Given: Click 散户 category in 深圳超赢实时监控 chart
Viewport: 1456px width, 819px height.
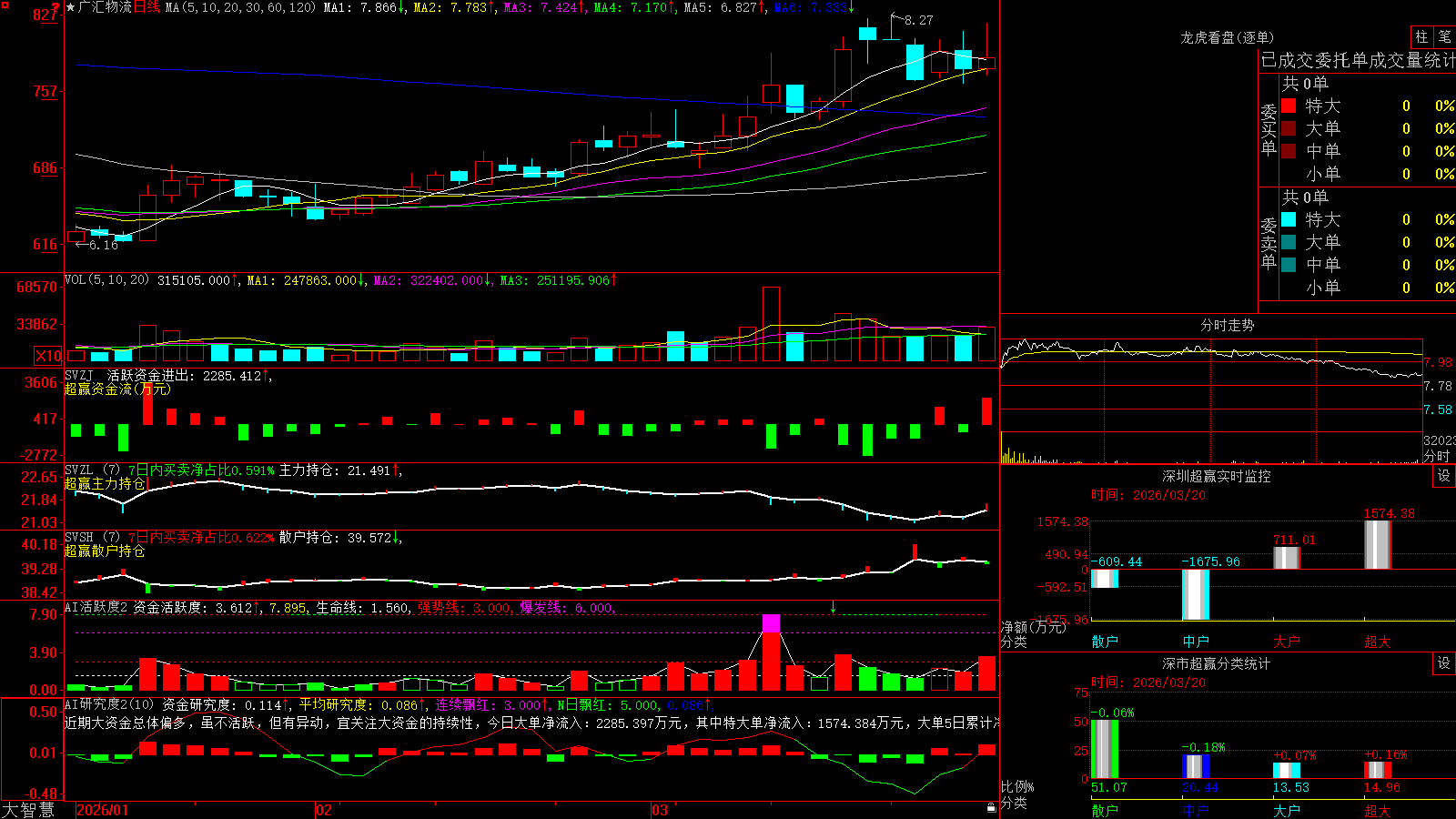Looking at the screenshot, I should 1105,642.
